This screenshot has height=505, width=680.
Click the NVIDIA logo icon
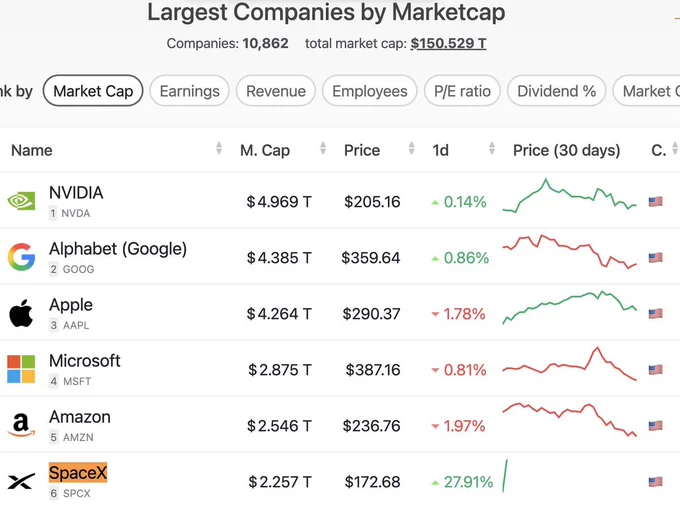click(21, 201)
